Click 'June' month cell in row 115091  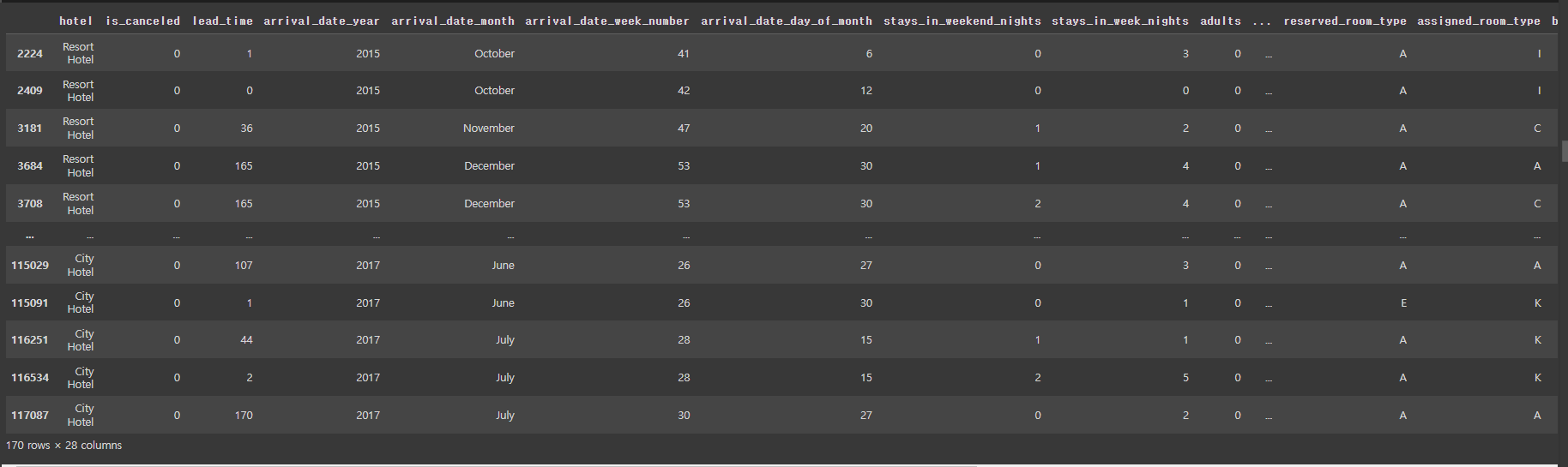coord(504,302)
